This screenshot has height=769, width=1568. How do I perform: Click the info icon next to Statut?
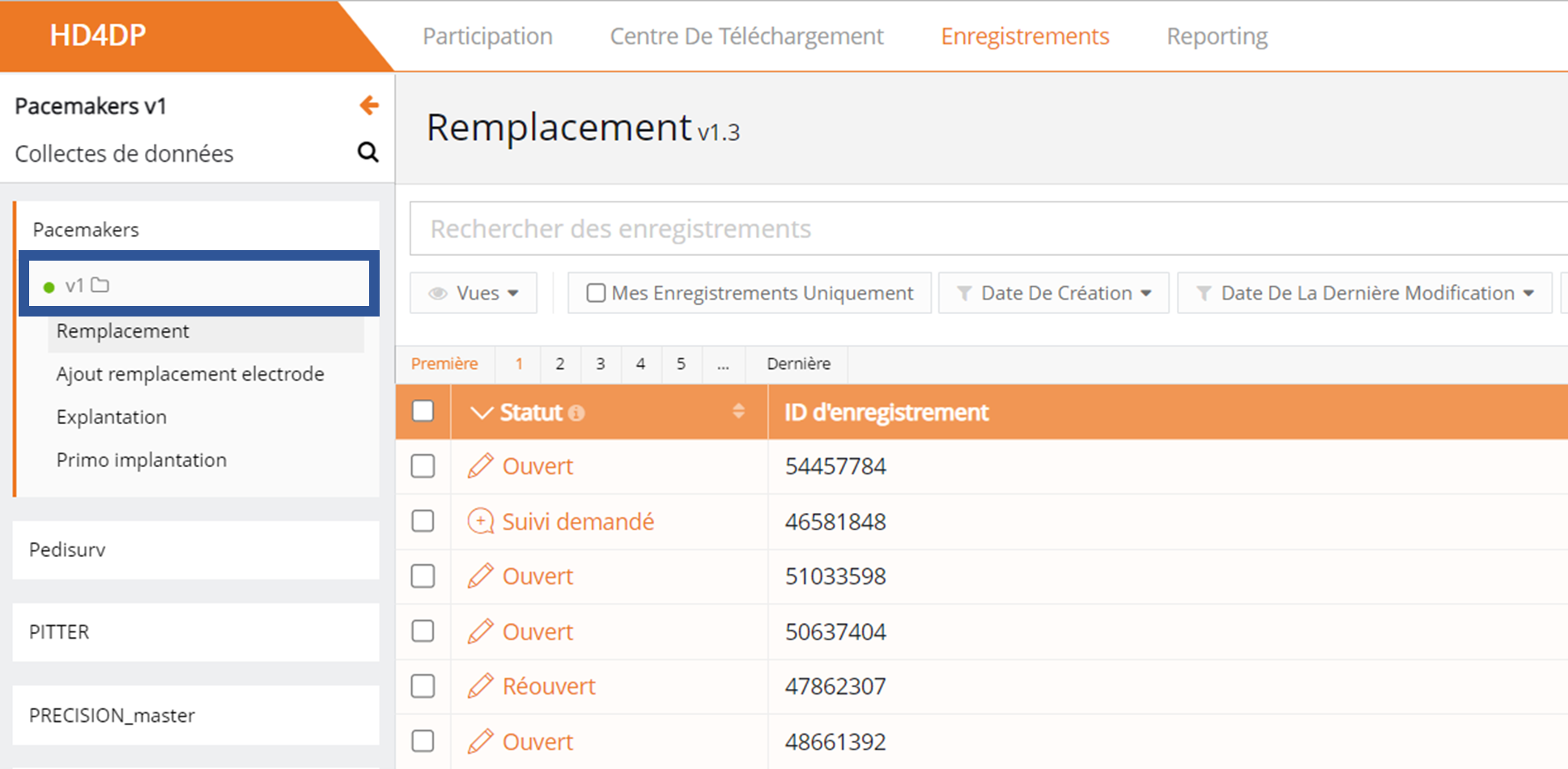point(576,414)
